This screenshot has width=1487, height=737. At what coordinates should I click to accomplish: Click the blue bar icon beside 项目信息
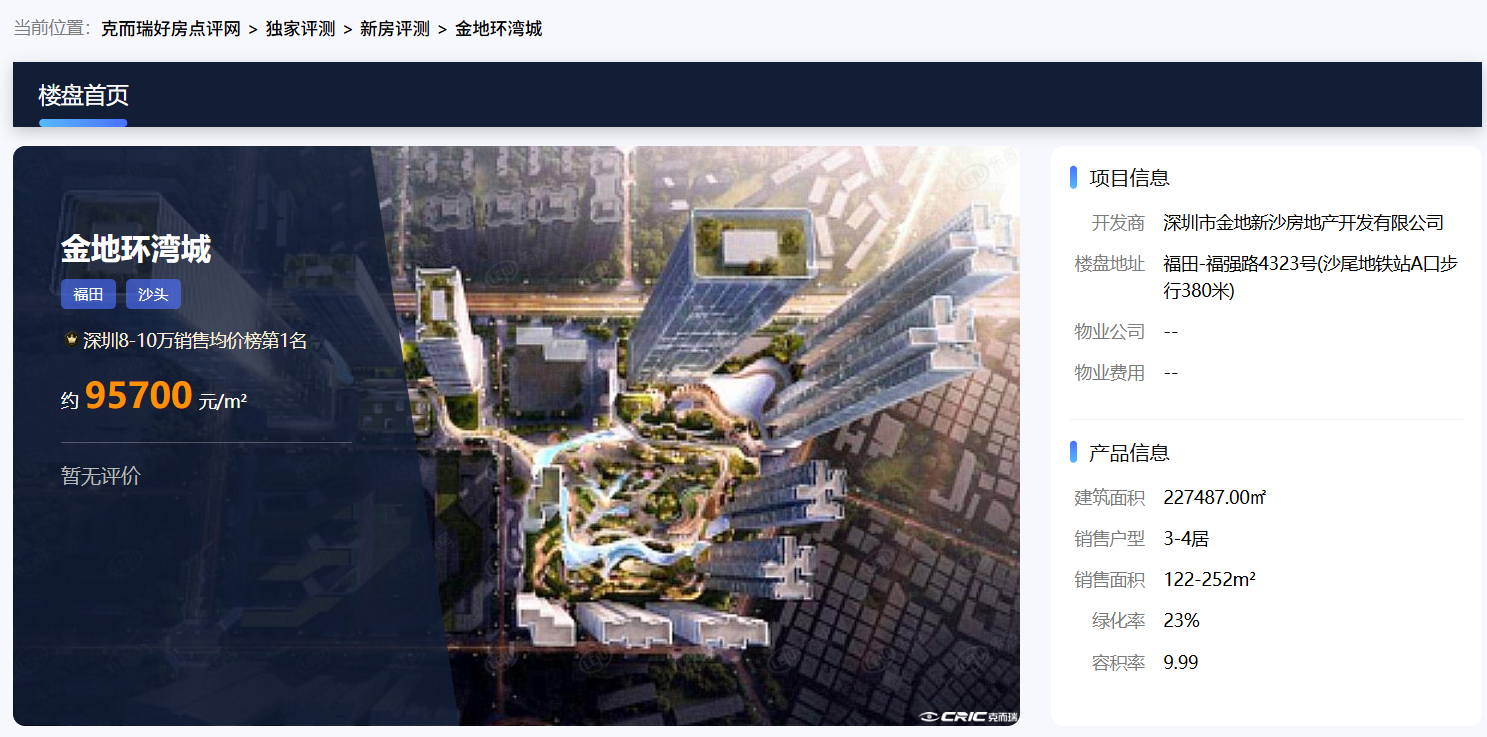coord(1073,177)
